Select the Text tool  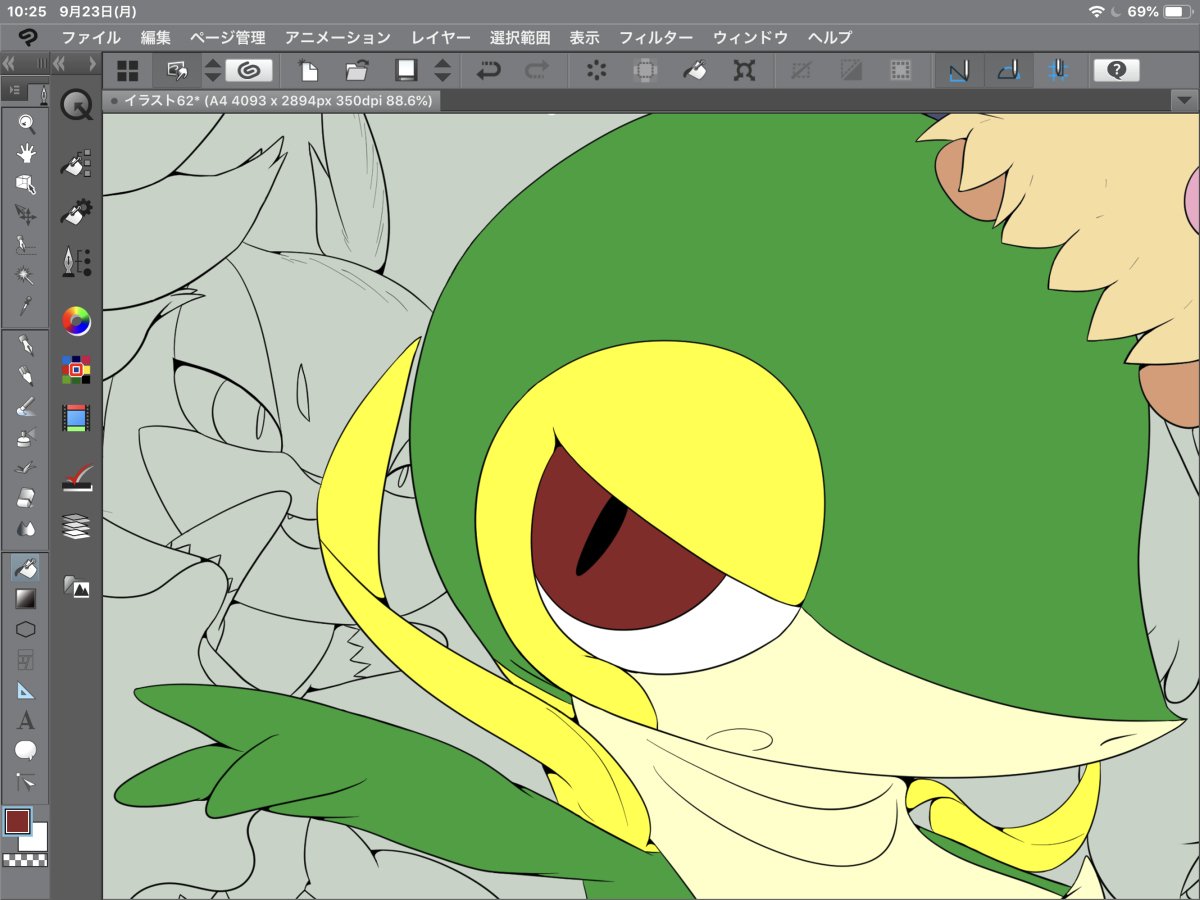pos(26,720)
